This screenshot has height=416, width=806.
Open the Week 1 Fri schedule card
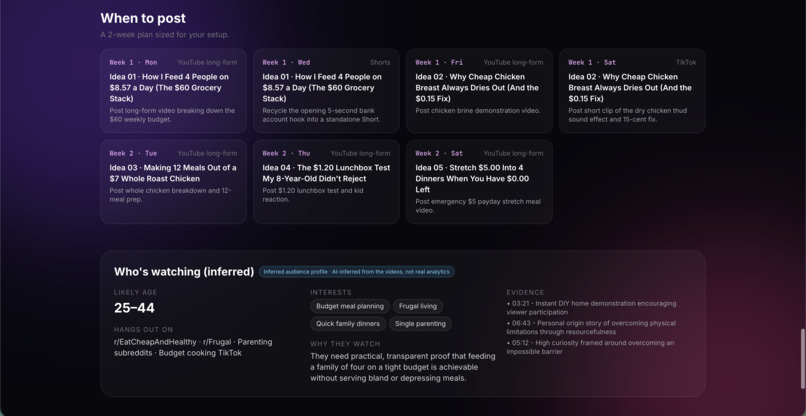[479, 91]
